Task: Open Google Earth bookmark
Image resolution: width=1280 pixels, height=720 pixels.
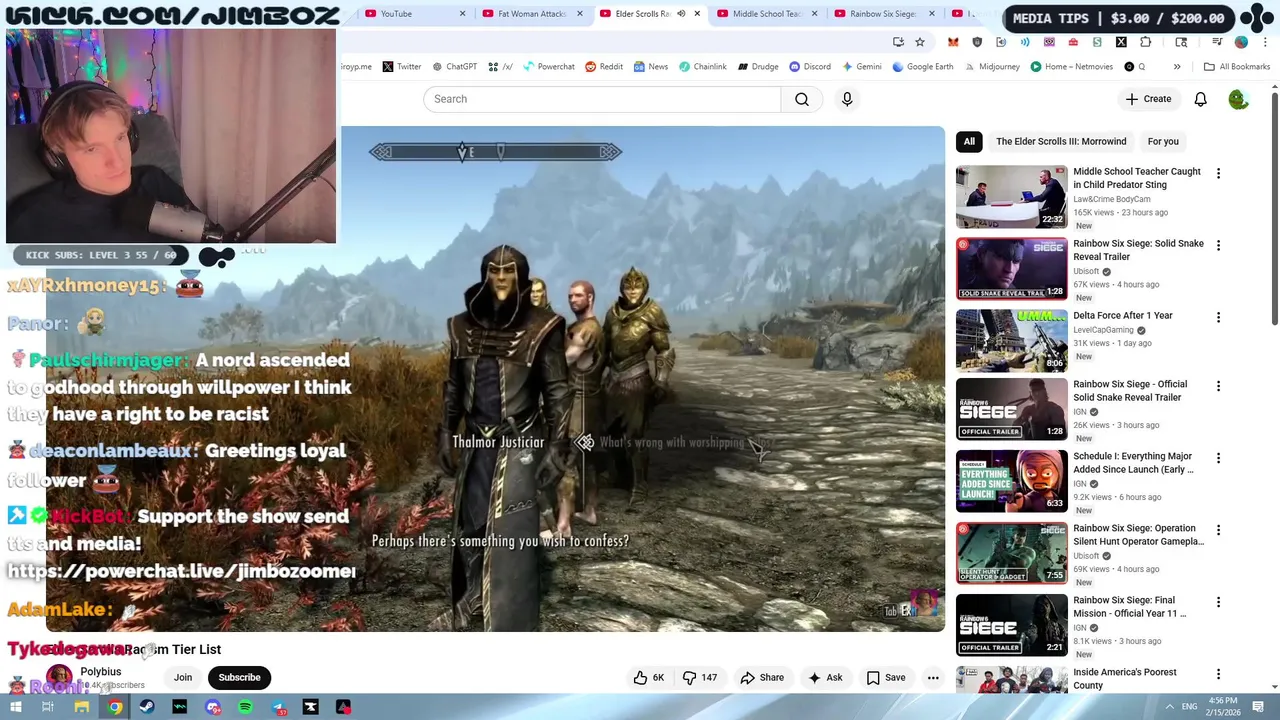Action: (x=925, y=67)
